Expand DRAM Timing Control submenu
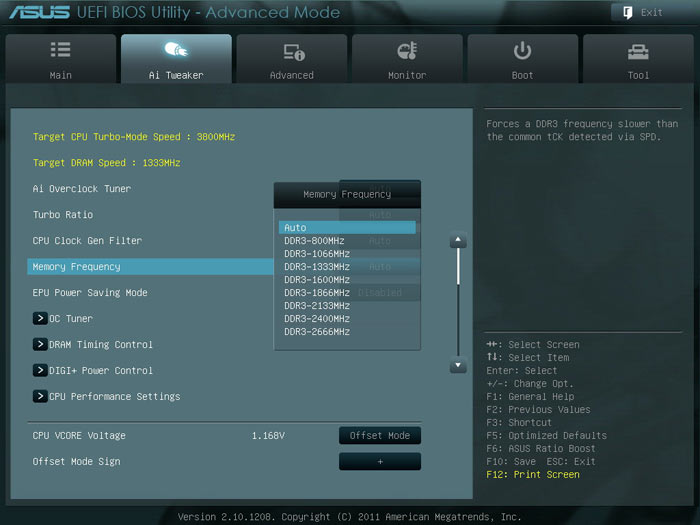The height and width of the screenshot is (525, 700). [x=41, y=345]
